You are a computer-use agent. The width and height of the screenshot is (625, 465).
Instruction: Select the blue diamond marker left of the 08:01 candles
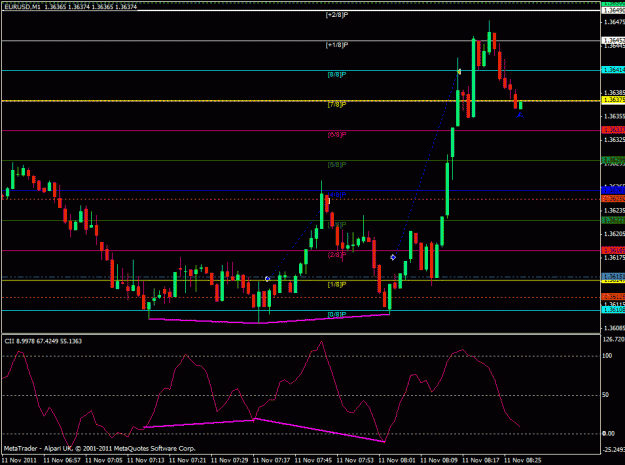coord(393,257)
